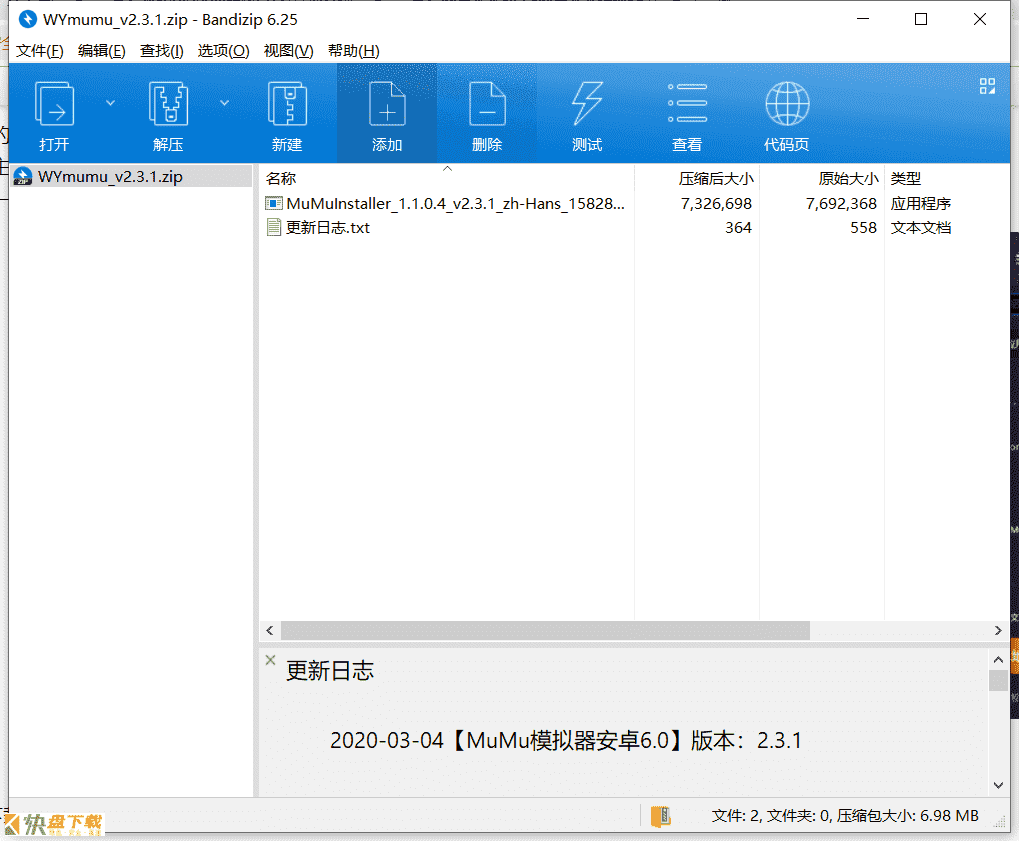
Task: Click the 代码页 (Code page) globe icon
Action: pyautogui.click(x=787, y=103)
